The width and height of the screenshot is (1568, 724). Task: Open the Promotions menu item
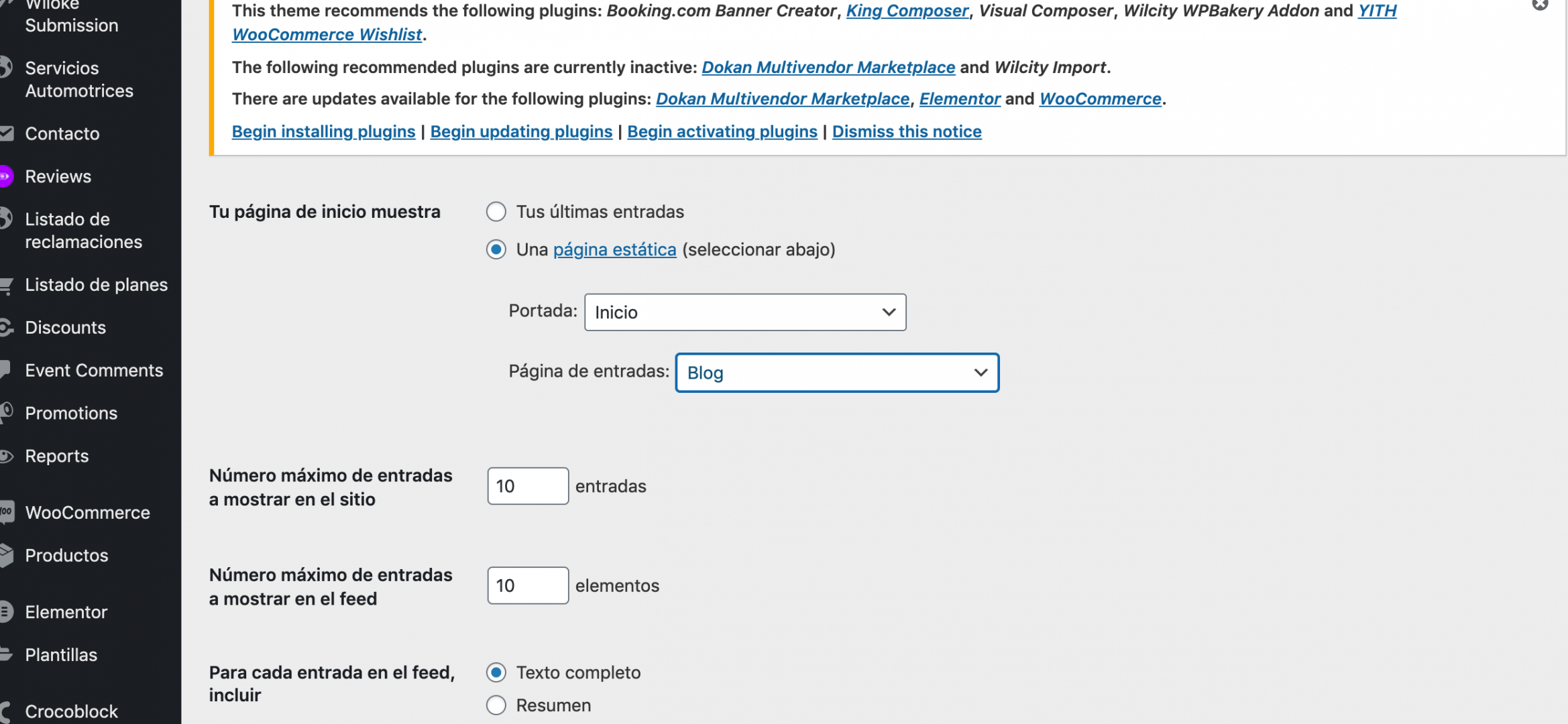click(71, 414)
